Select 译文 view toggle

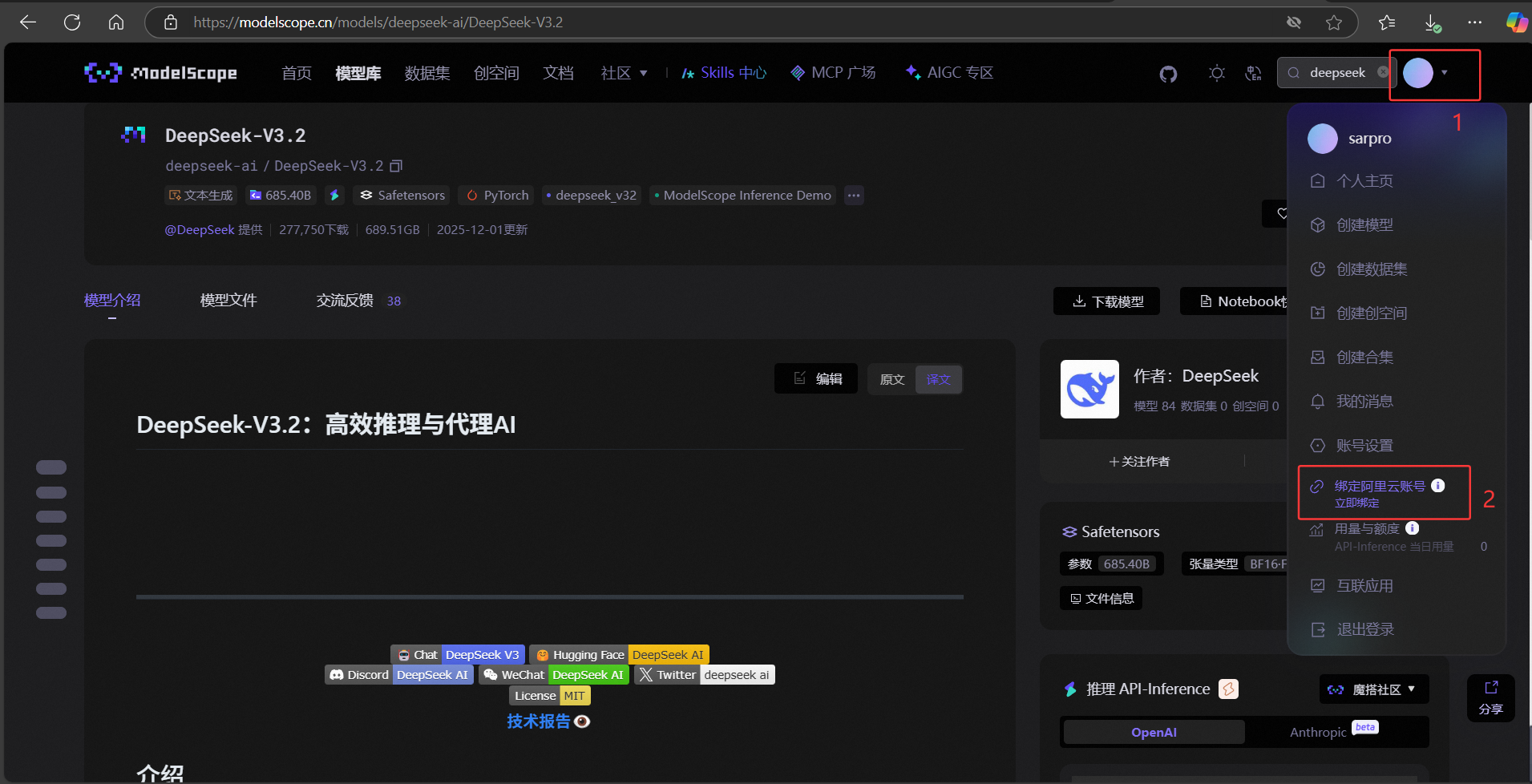tap(938, 379)
